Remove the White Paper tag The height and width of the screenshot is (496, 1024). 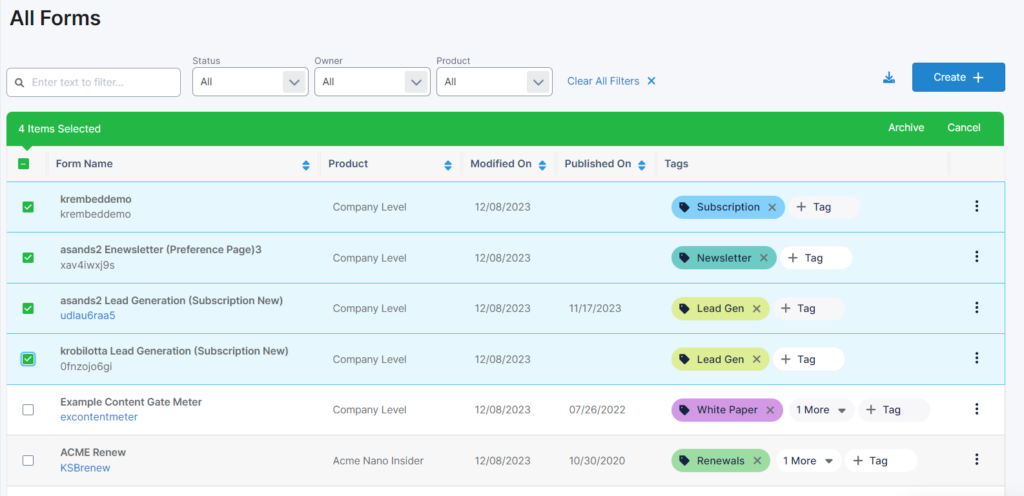pos(770,410)
